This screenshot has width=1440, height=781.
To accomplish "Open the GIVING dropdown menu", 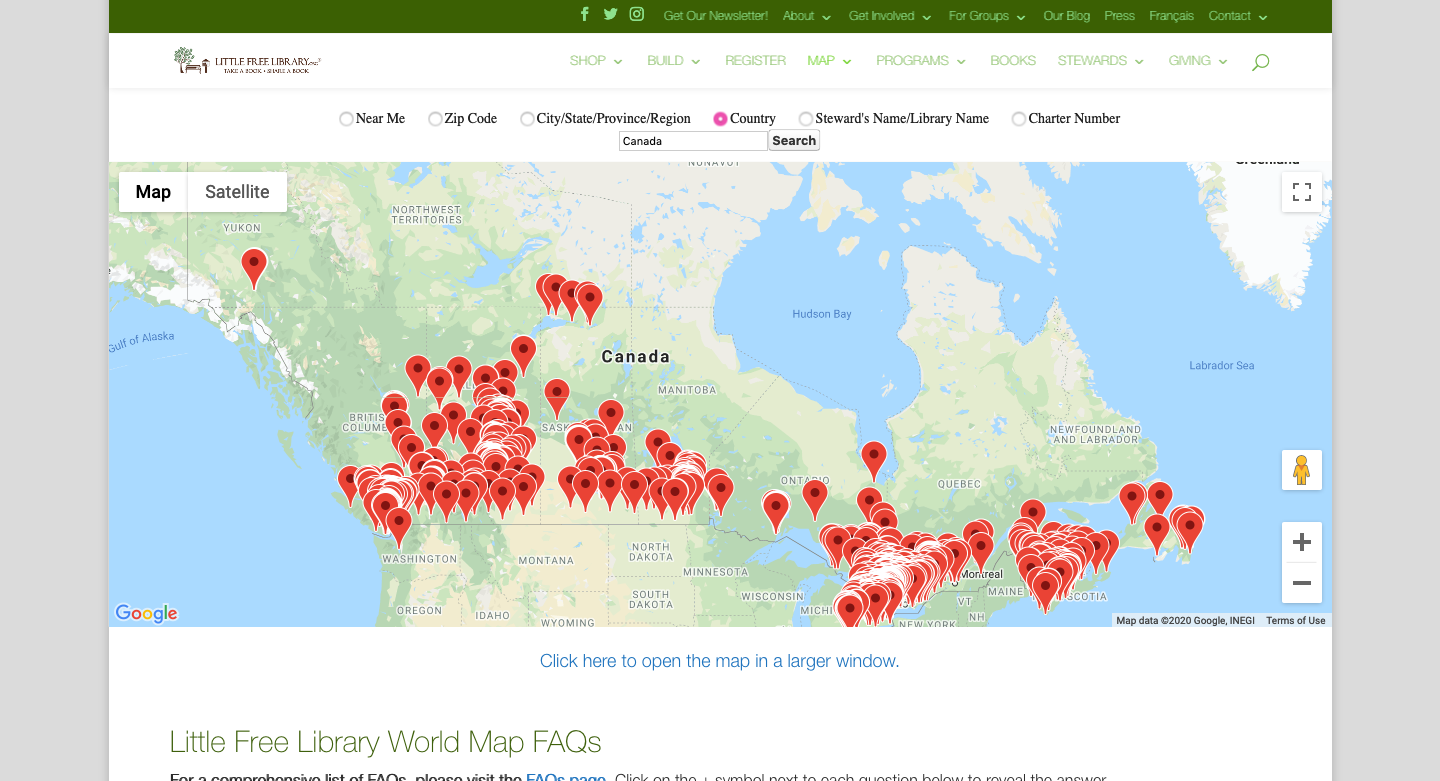I will coord(1198,61).
